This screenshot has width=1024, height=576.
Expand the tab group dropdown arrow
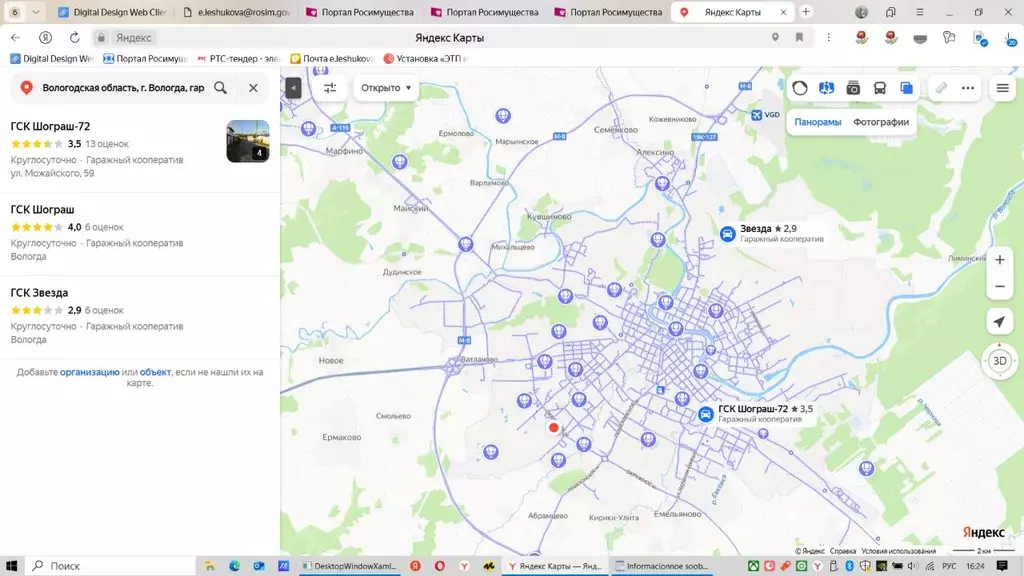click(36, 12)
